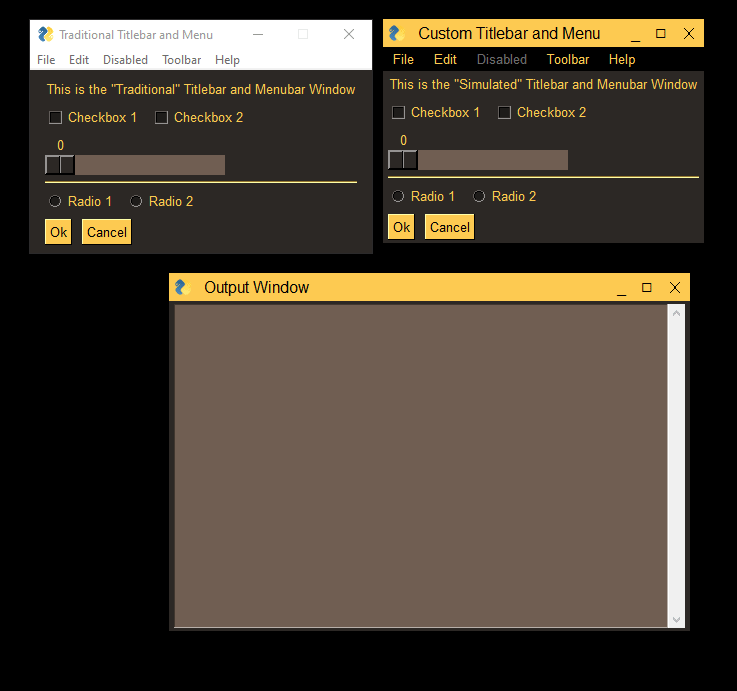Click Ok button in Traditional window

click(x=58, y=232)
